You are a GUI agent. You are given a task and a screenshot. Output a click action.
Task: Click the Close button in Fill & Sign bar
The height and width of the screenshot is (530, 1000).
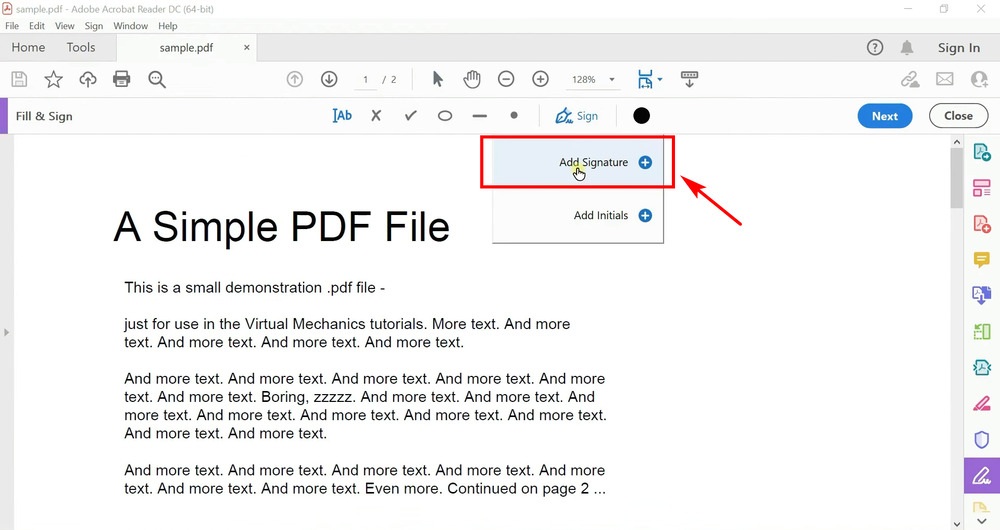(x=958, y=116)
